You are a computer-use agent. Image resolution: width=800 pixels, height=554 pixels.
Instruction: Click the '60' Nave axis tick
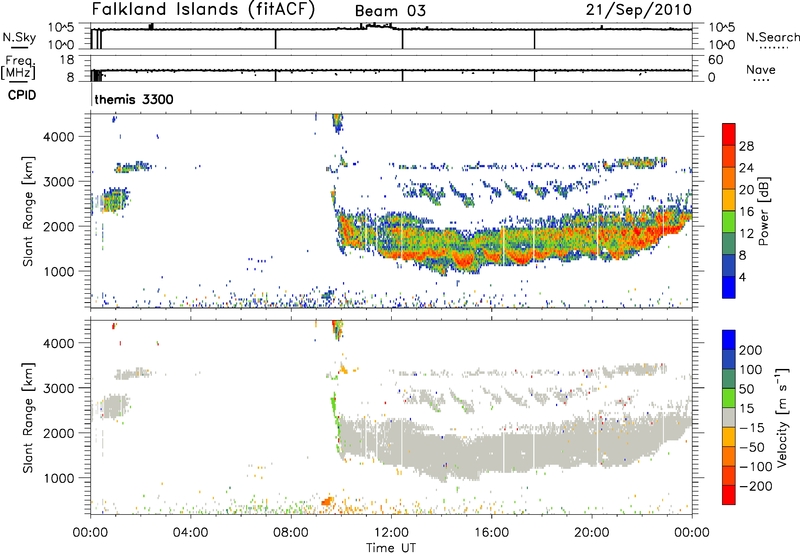(715, 60)
